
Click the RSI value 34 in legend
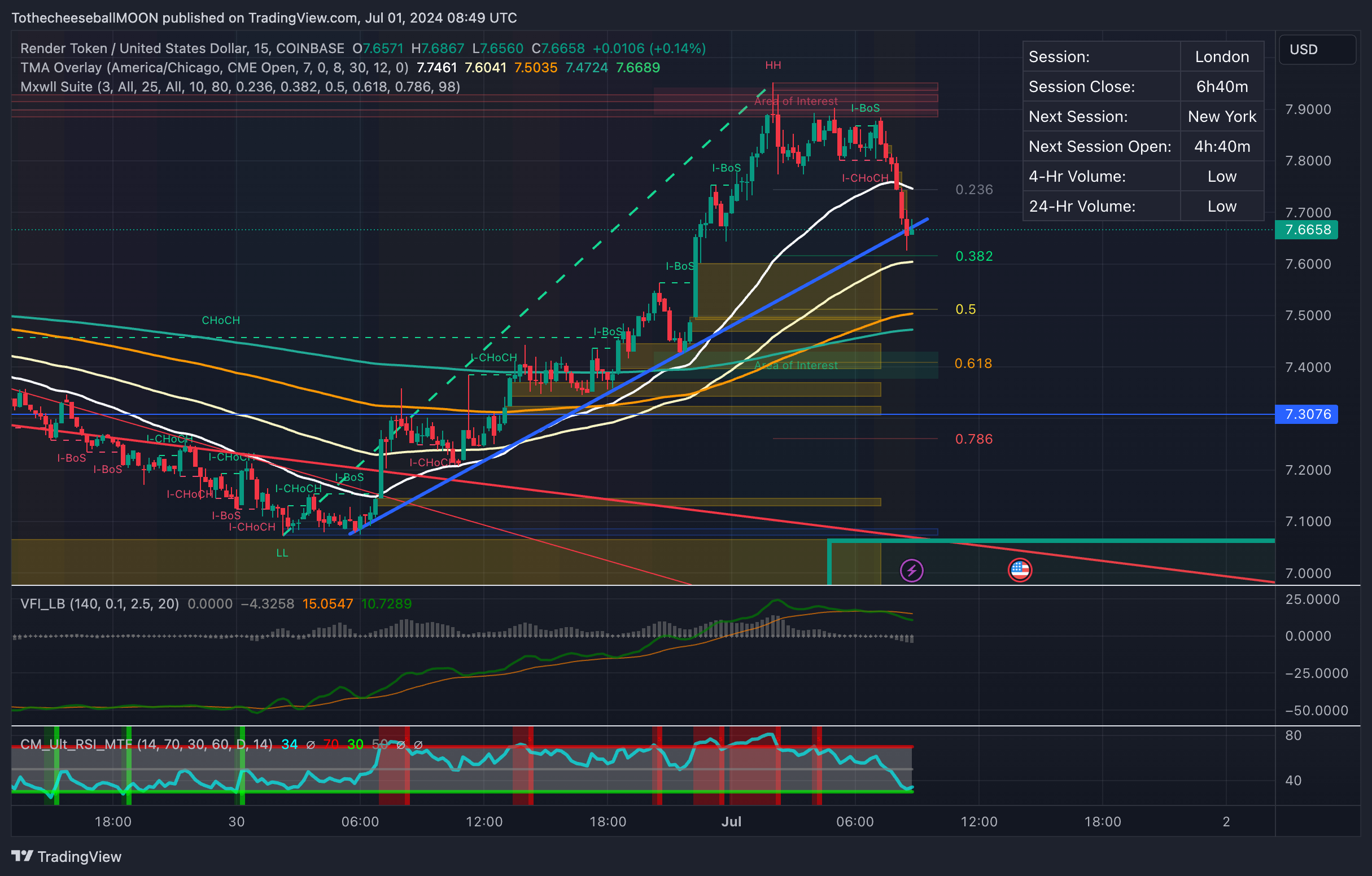click(290, 744)
